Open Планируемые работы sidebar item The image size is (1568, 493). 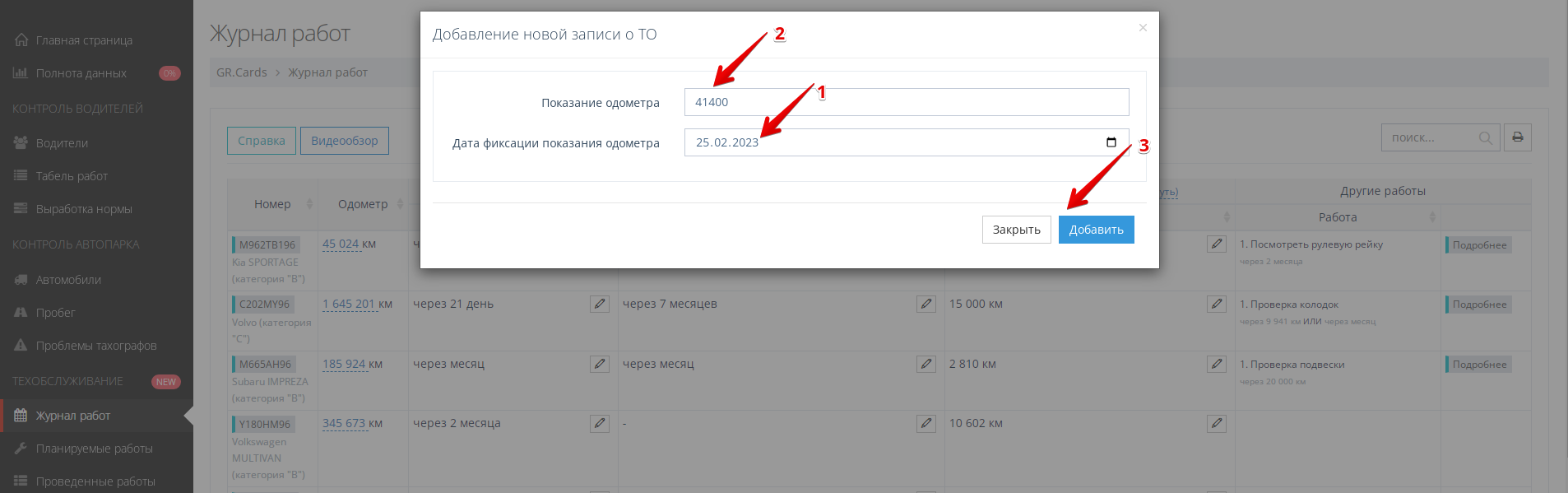(x=94, y=449)
